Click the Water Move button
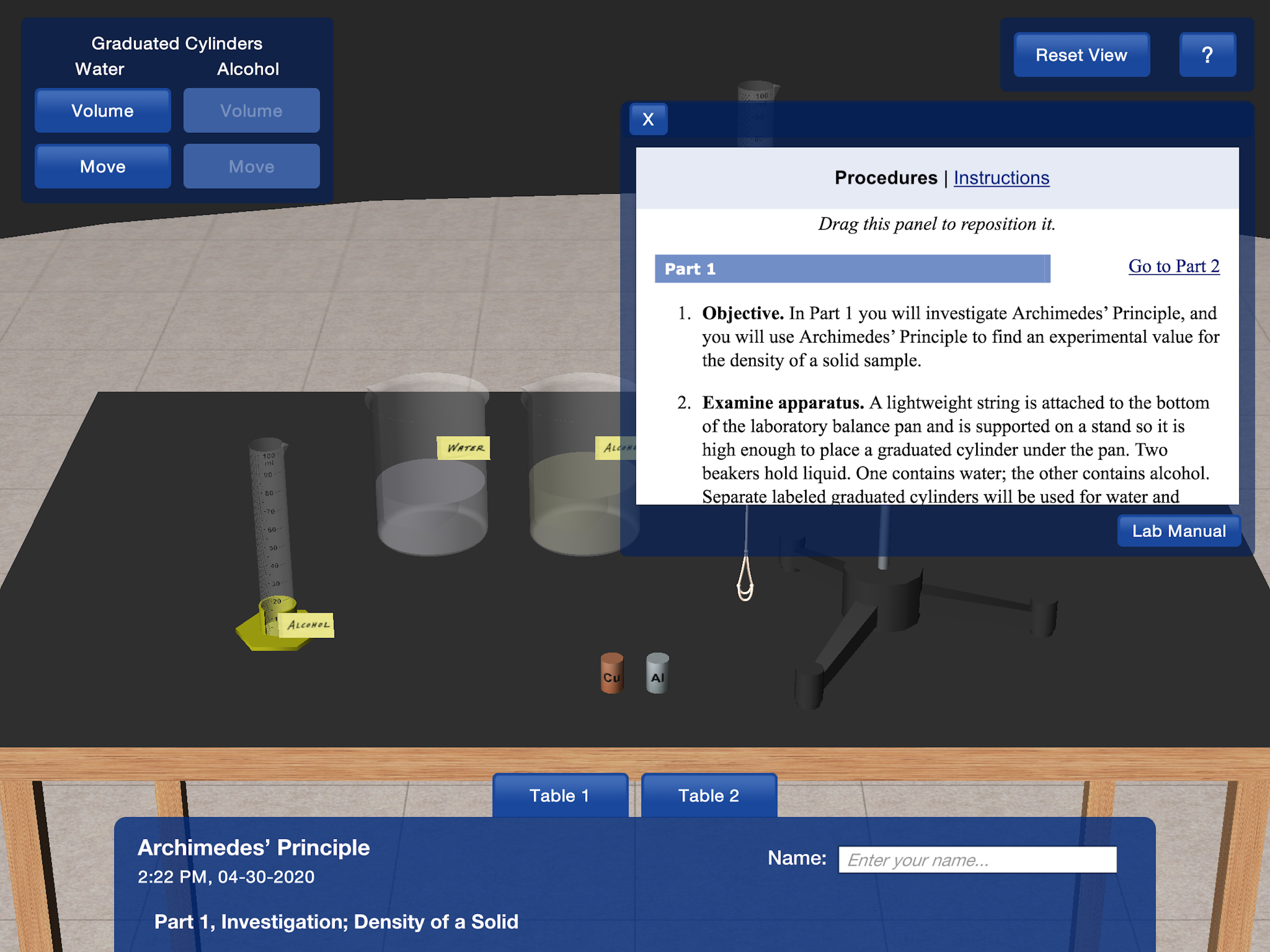This screenshot has width=1270, height=952. [x=103, y=166]
